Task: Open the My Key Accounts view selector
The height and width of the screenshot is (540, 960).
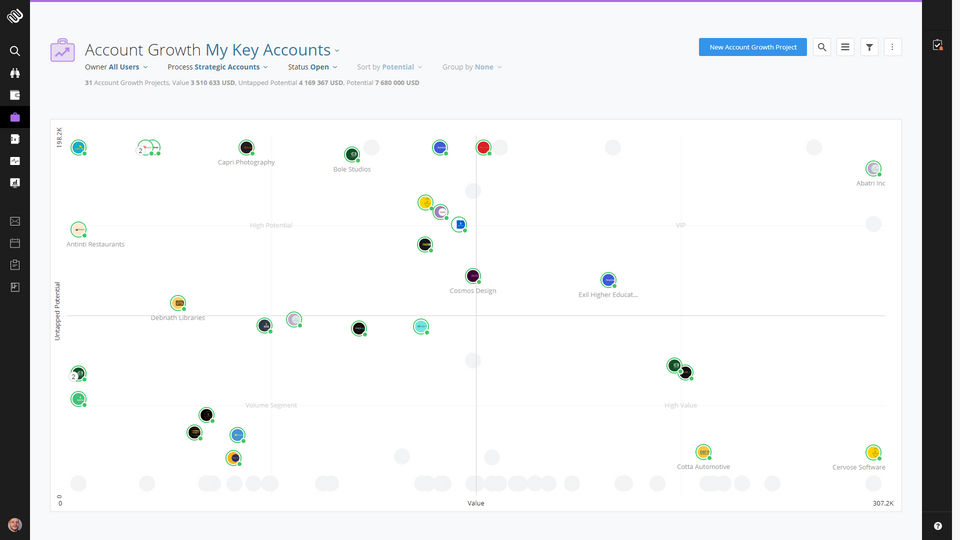Action: click(272, 50)
